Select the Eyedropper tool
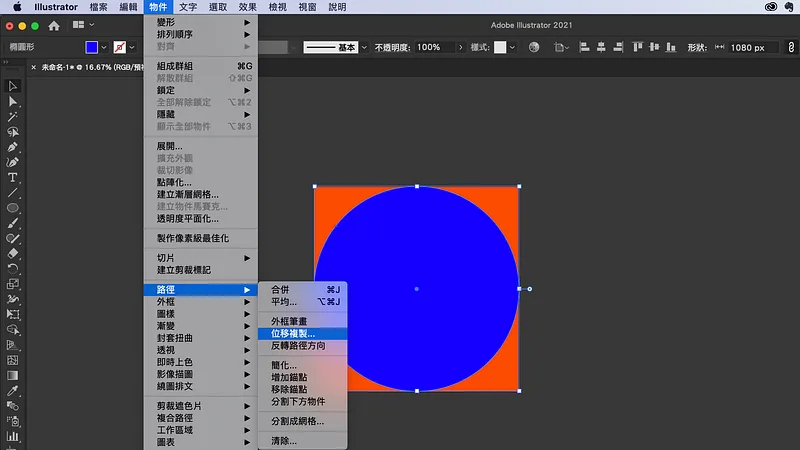Image resolution: width=800 pixels, height=450 pixels. click(x=13, y=391)
